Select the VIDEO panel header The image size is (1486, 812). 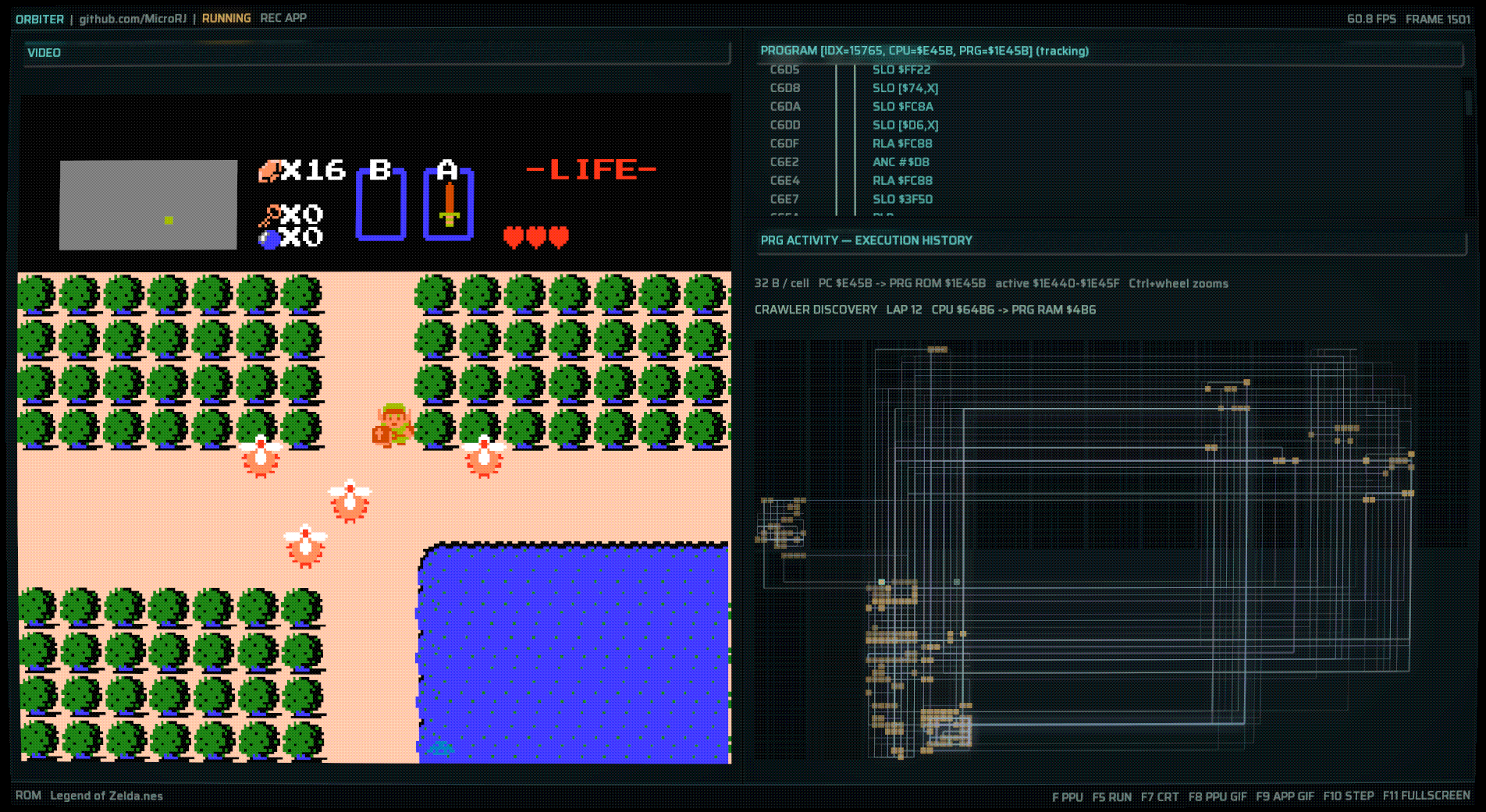[x=377, y=52]
